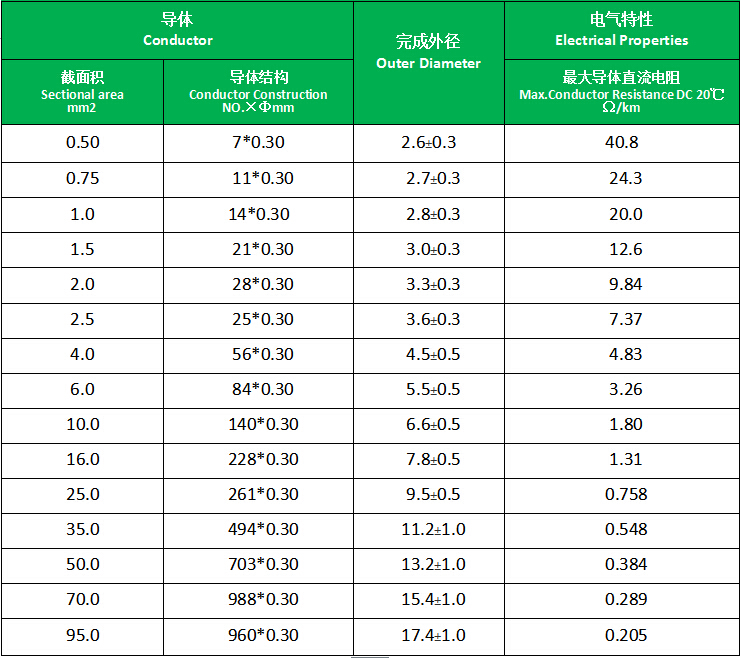This screenshot has width=741, height=658.
Task: Select the Sectional area mm2 subheader
Action: click(x=82, y=92)
